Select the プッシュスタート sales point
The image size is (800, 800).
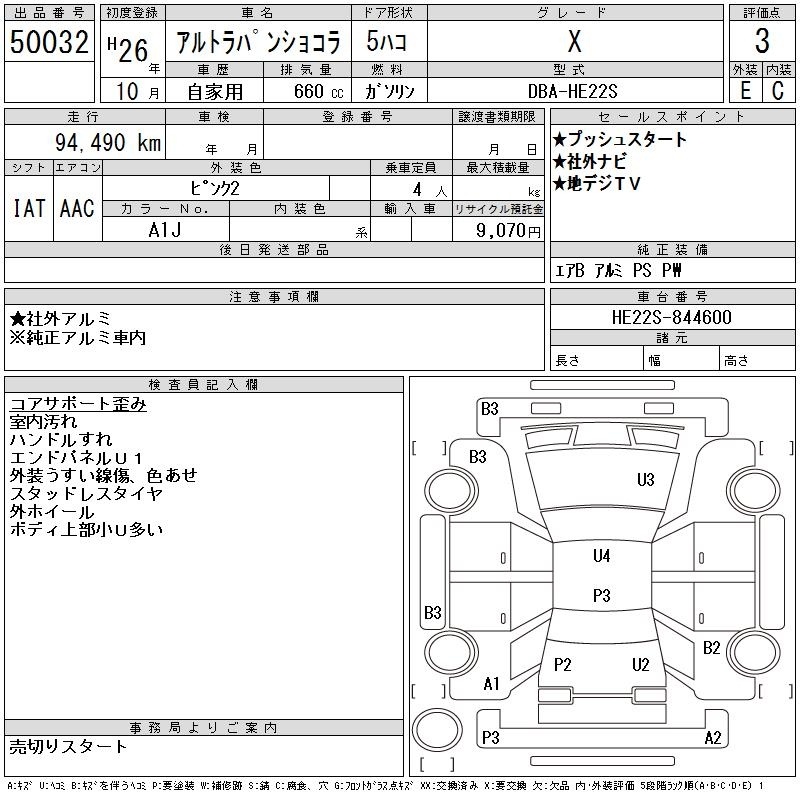coord(620,140)
